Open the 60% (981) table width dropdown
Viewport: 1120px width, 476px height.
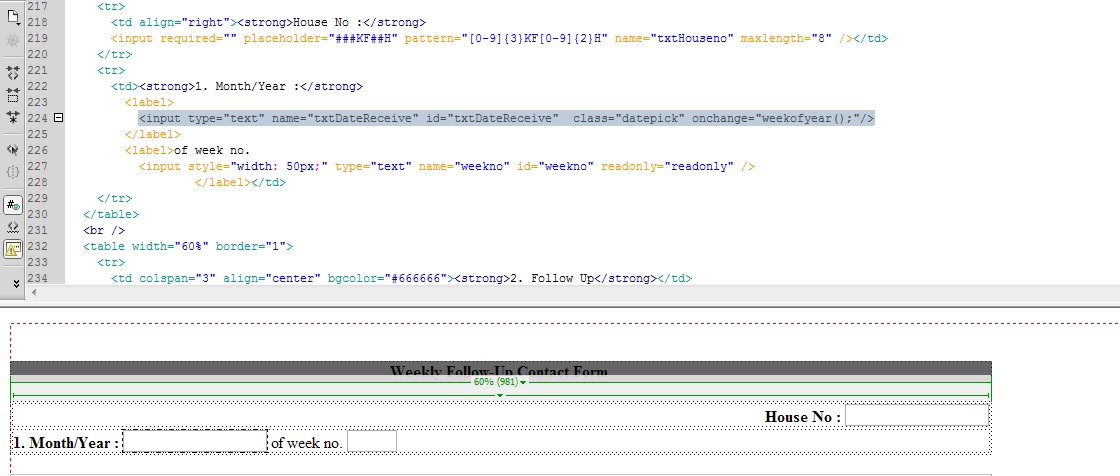pyautogui.click(x=500, y=382)
